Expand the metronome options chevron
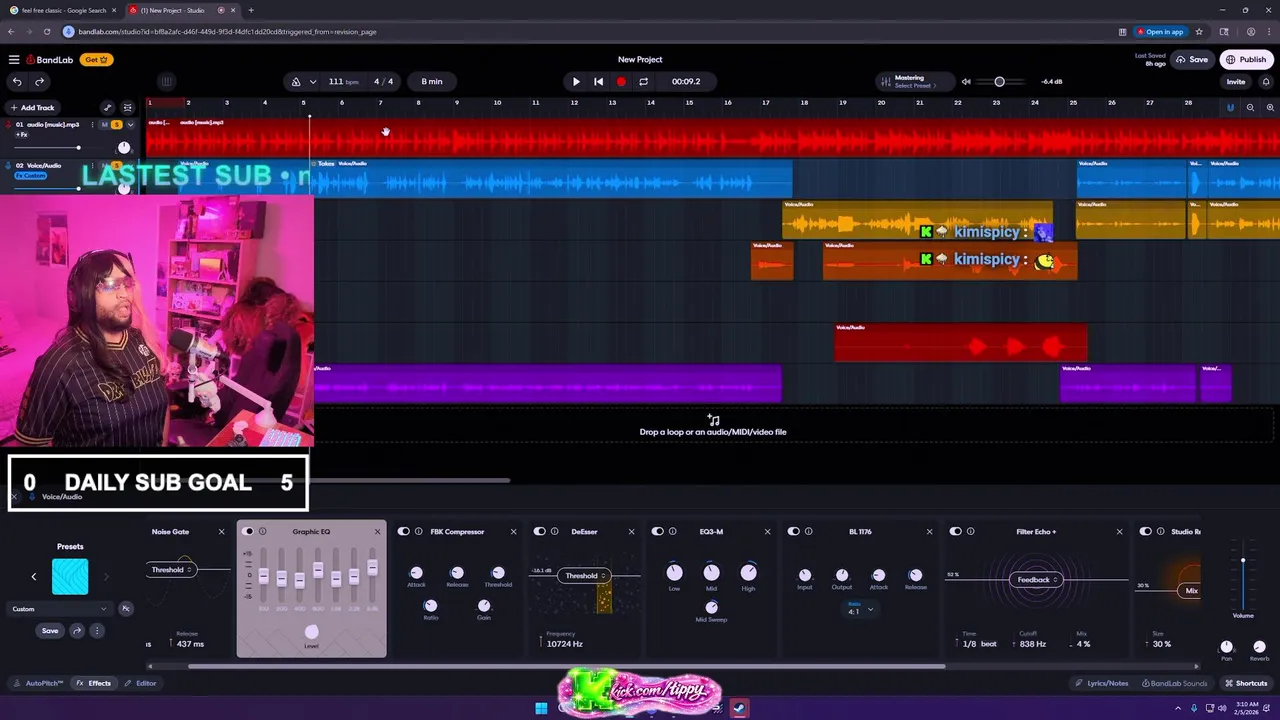The height and width of the screenshot is (720, 1280). point(313,82)
